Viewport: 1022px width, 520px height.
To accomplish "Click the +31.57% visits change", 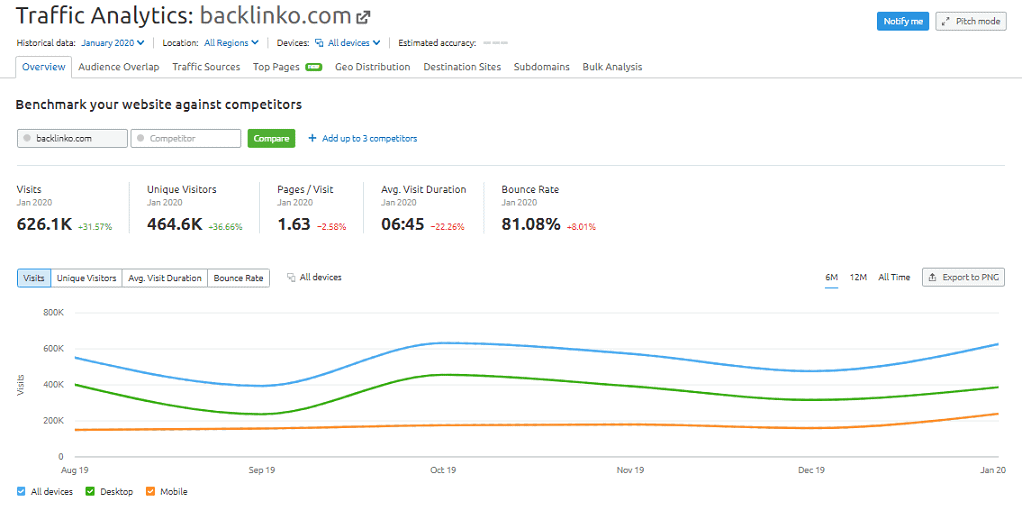I will coord(95,227).
